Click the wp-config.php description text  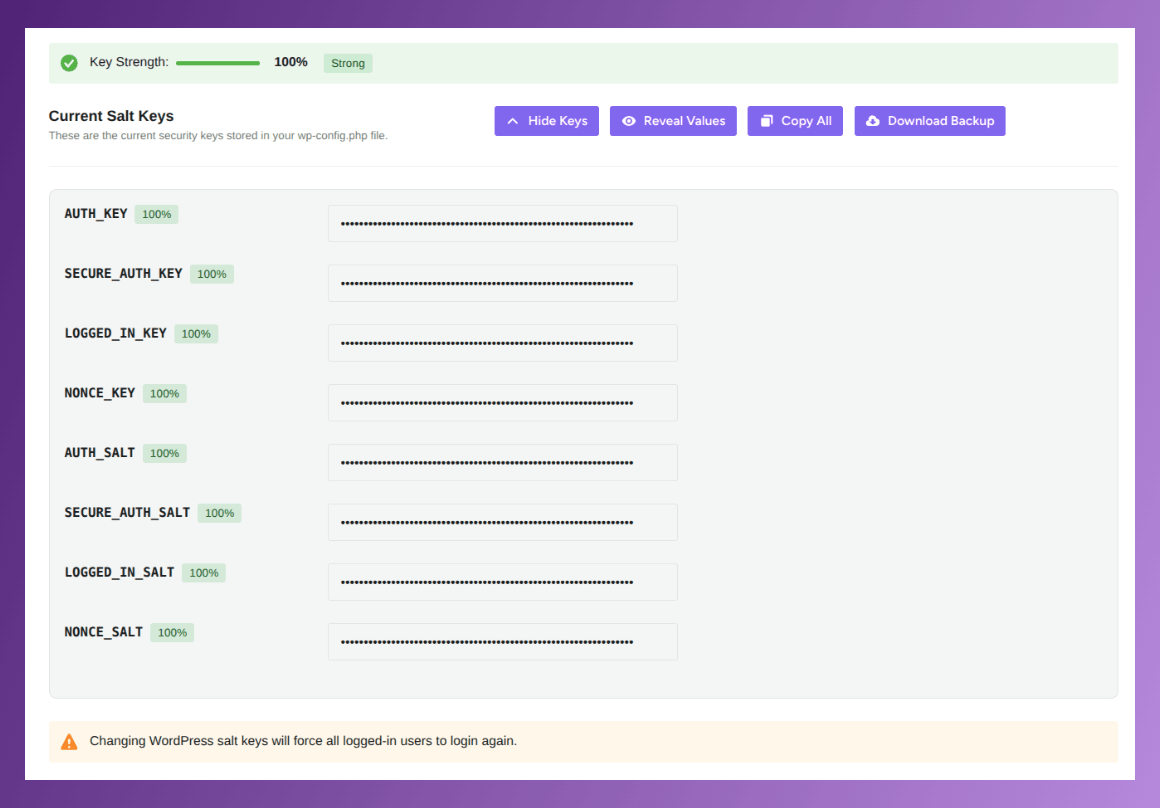click(218, 135)
